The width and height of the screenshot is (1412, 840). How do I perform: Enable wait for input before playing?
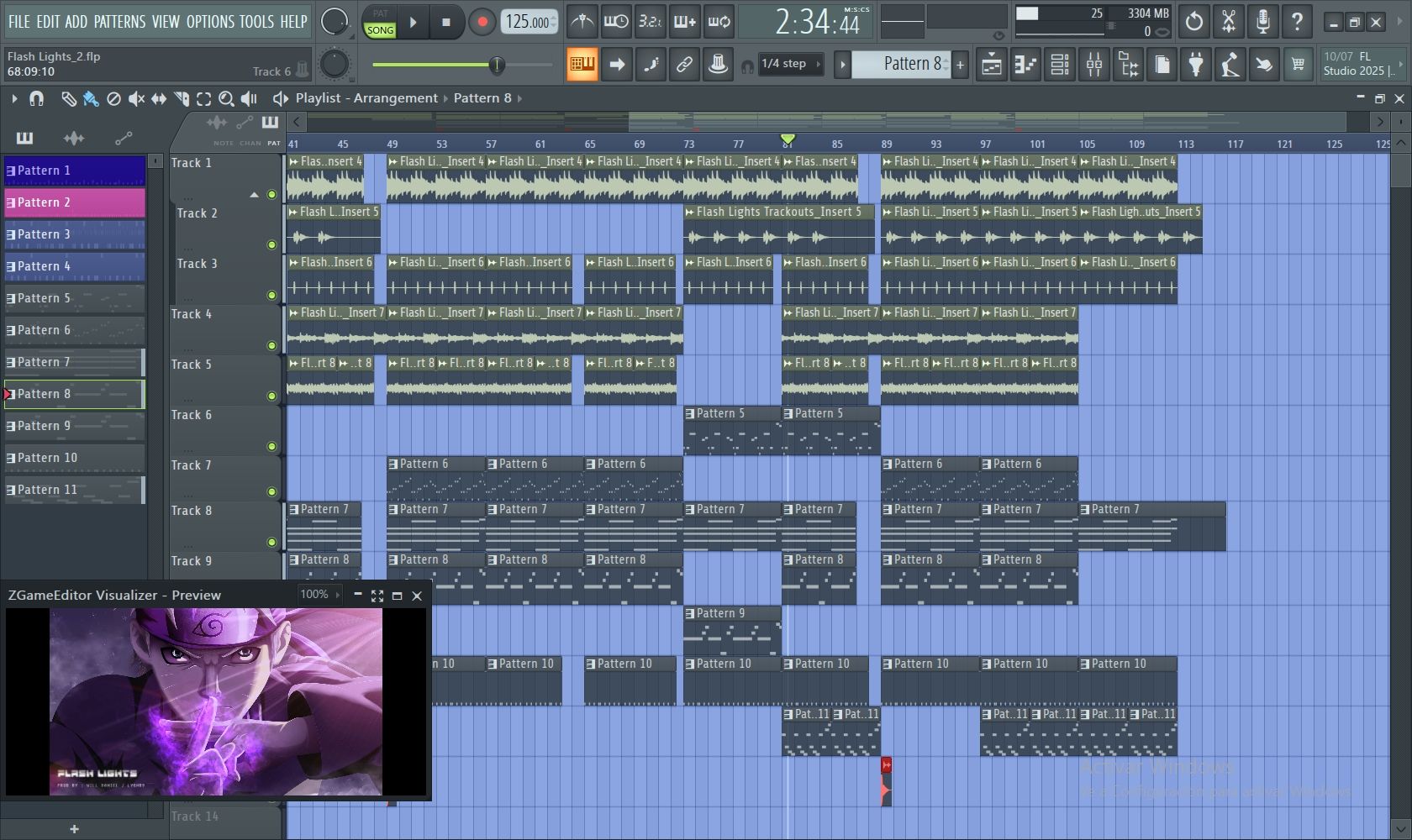click(616, 22)
